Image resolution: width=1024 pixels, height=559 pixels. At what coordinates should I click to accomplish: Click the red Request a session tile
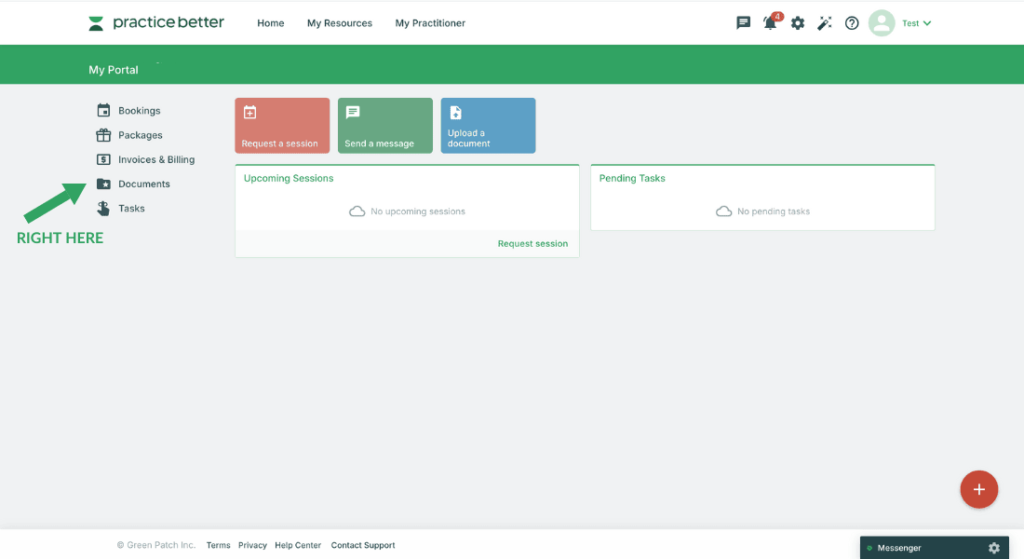click(x=282, y=126)
